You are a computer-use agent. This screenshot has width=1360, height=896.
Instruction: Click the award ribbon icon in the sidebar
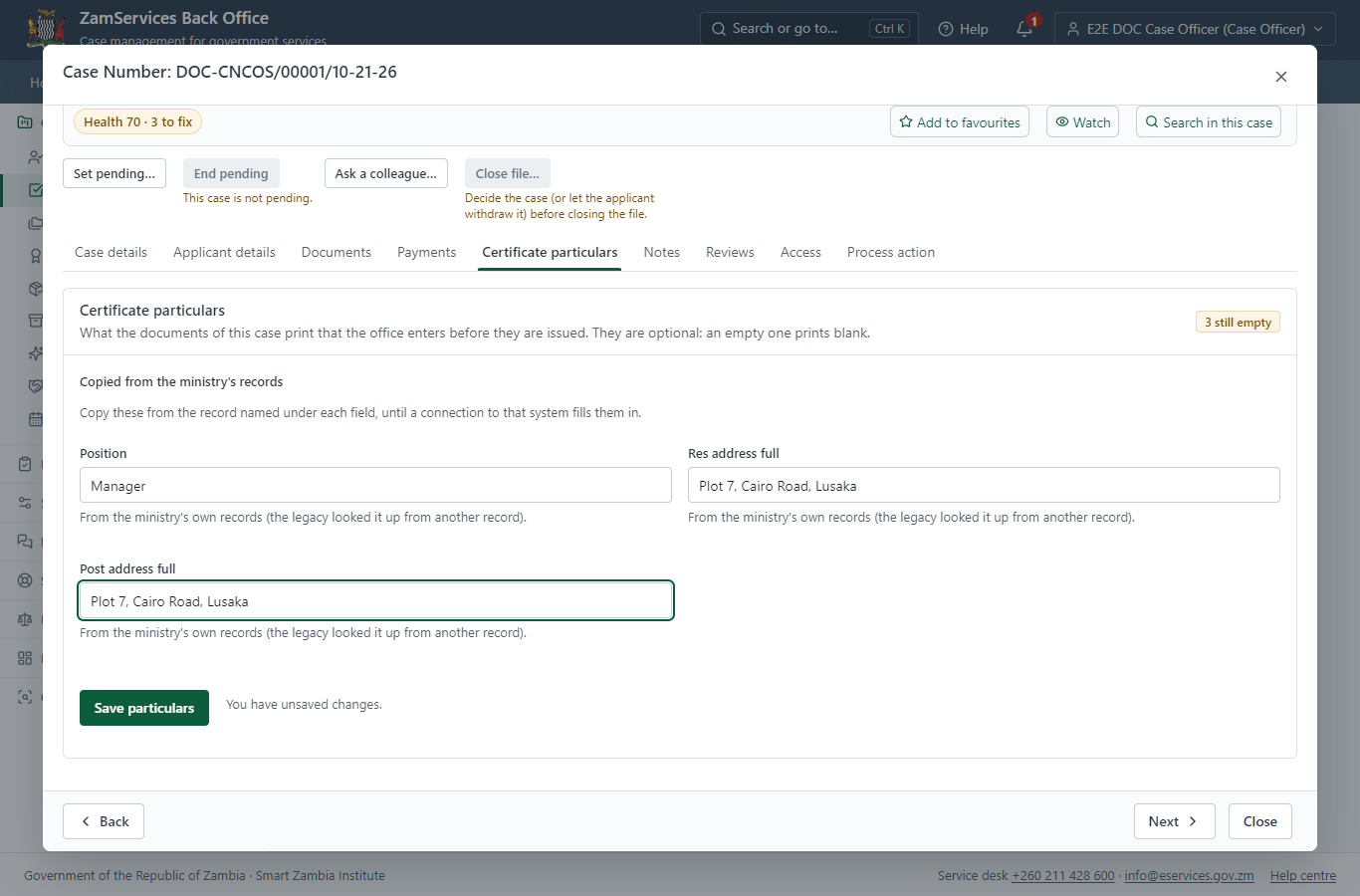click(36, 256)
